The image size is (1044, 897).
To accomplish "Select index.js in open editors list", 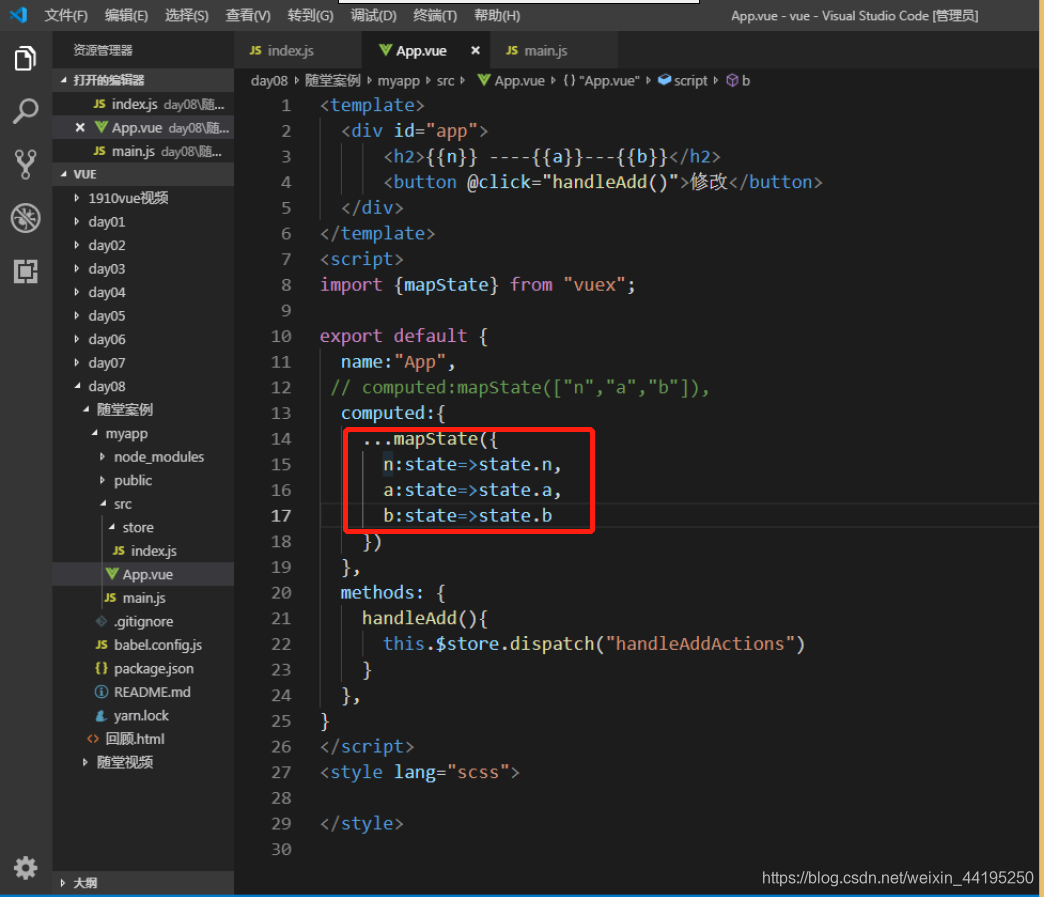I will click(143, 104).
